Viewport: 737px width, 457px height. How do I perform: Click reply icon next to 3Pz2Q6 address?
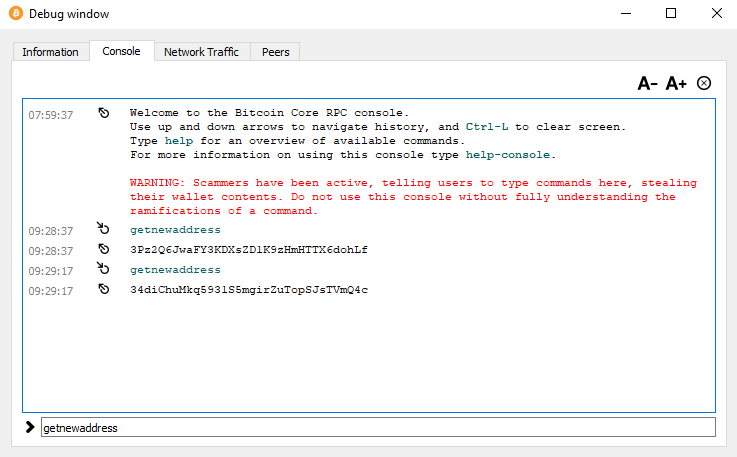point(103,249)
